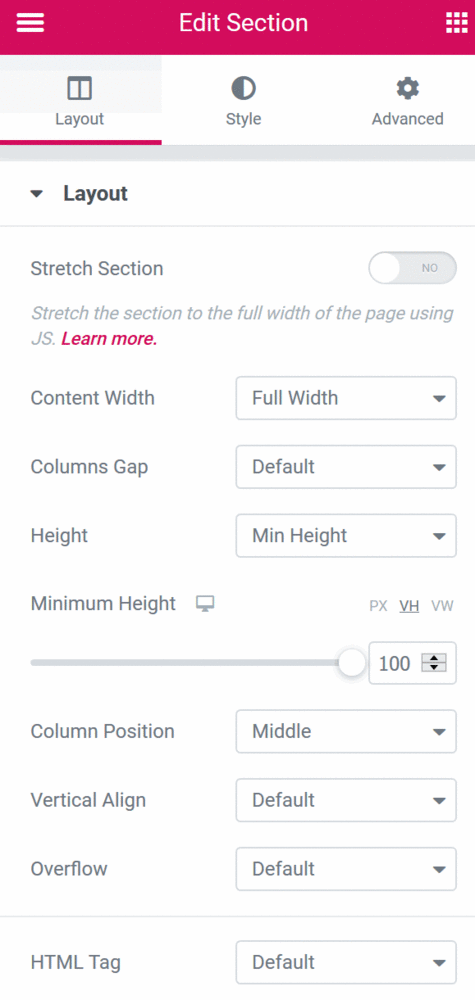Open the widgets grid icon

click(x=456, y=23)
